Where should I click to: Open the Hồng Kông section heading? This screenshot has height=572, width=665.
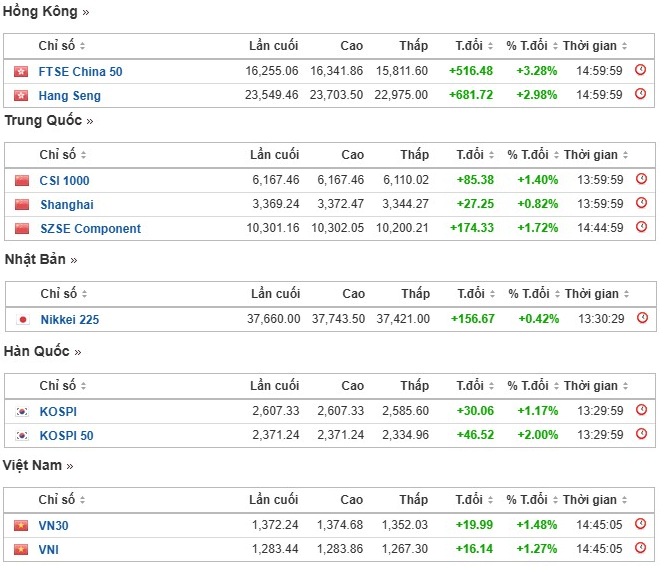click(46, 12)
